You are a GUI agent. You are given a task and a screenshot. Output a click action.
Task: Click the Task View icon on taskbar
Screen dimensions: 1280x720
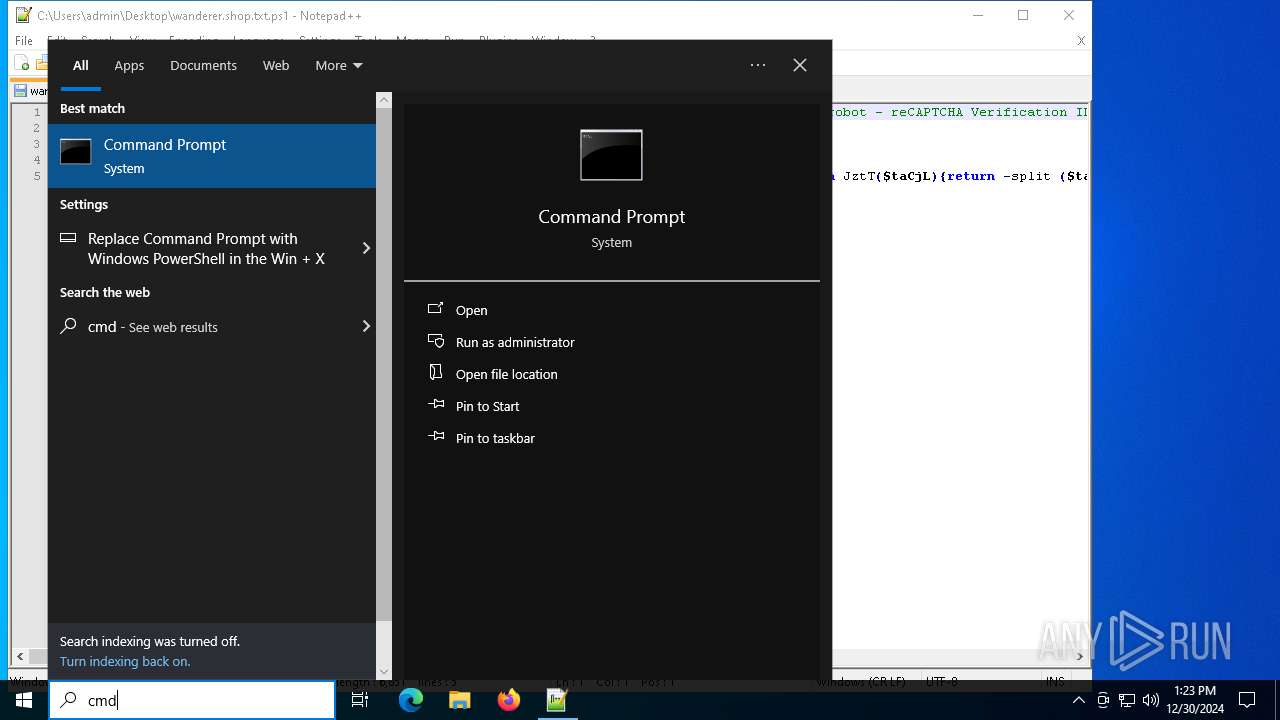coord(360,700)
